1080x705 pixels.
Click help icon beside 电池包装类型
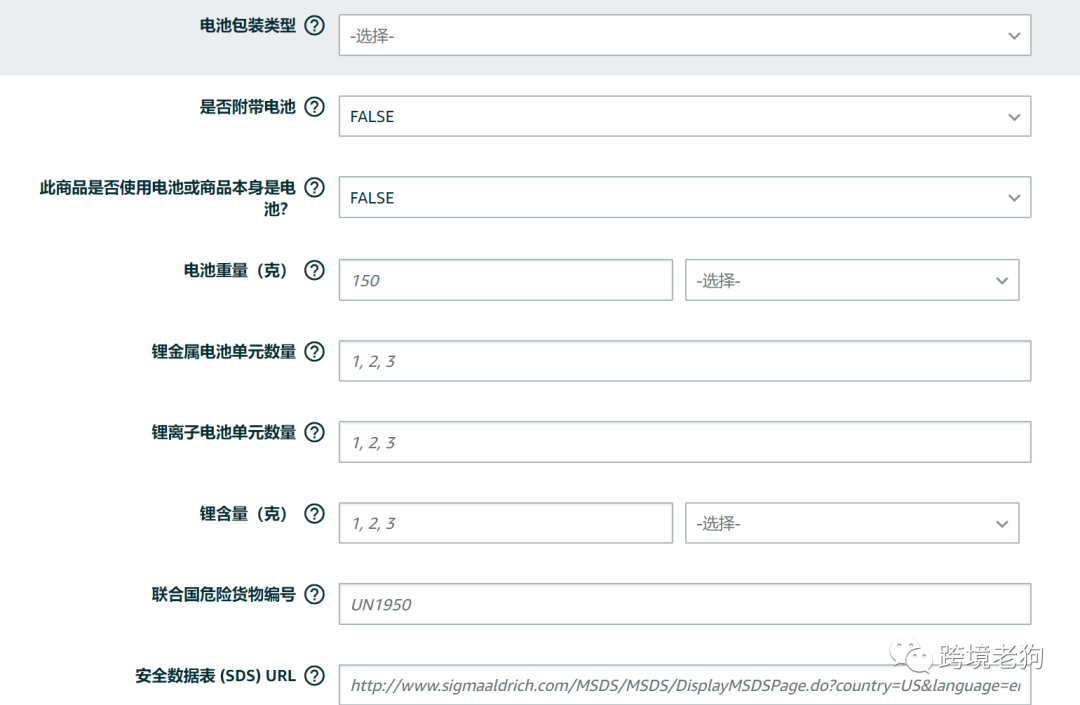[315, 25]
